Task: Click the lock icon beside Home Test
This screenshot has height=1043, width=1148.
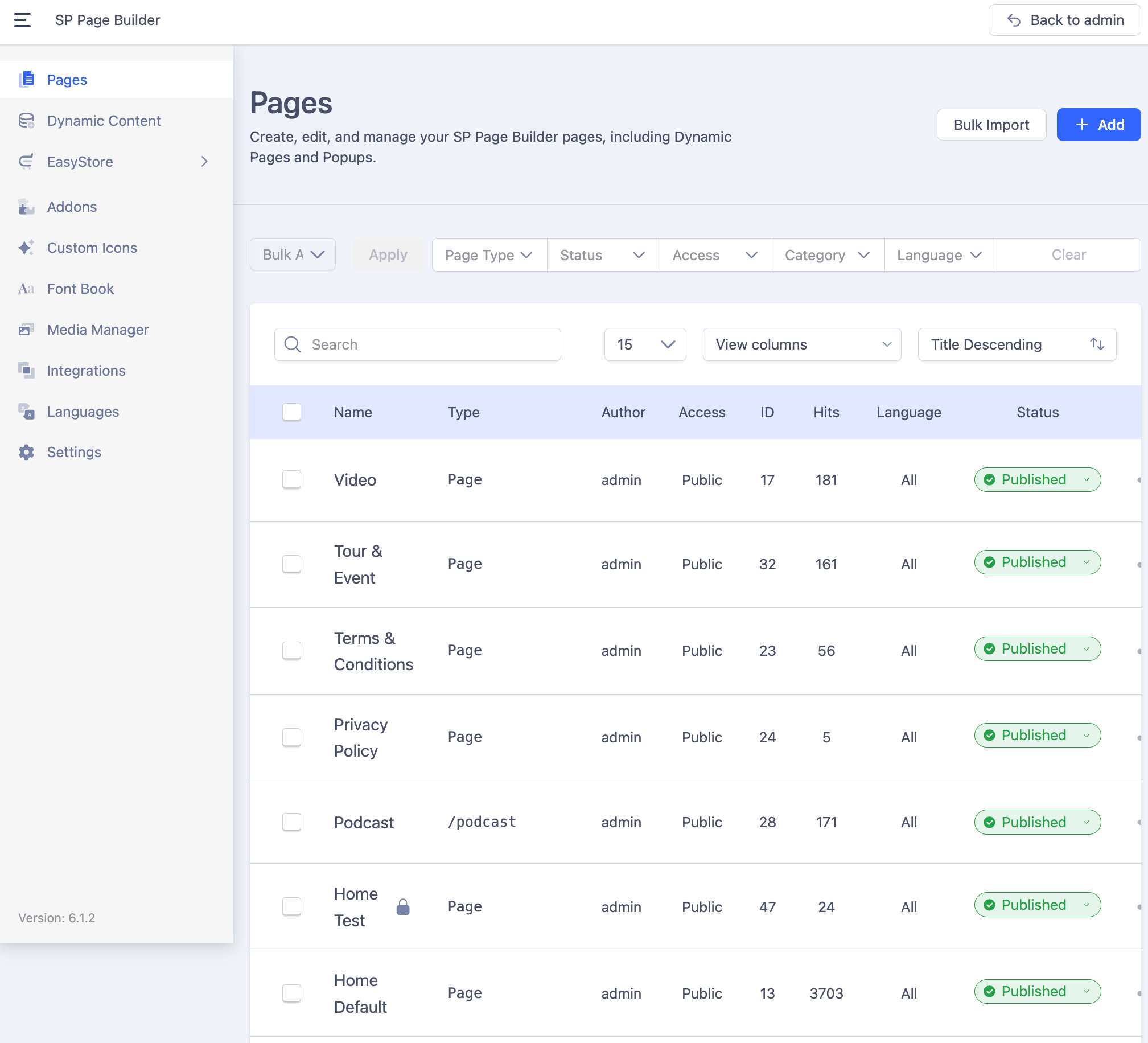Action: click(402, 906)
